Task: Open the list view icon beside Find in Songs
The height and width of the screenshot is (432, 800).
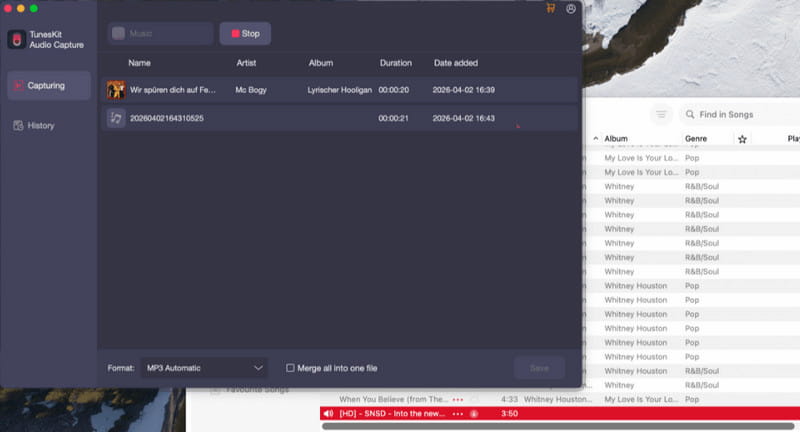Action: coord(661,114)
